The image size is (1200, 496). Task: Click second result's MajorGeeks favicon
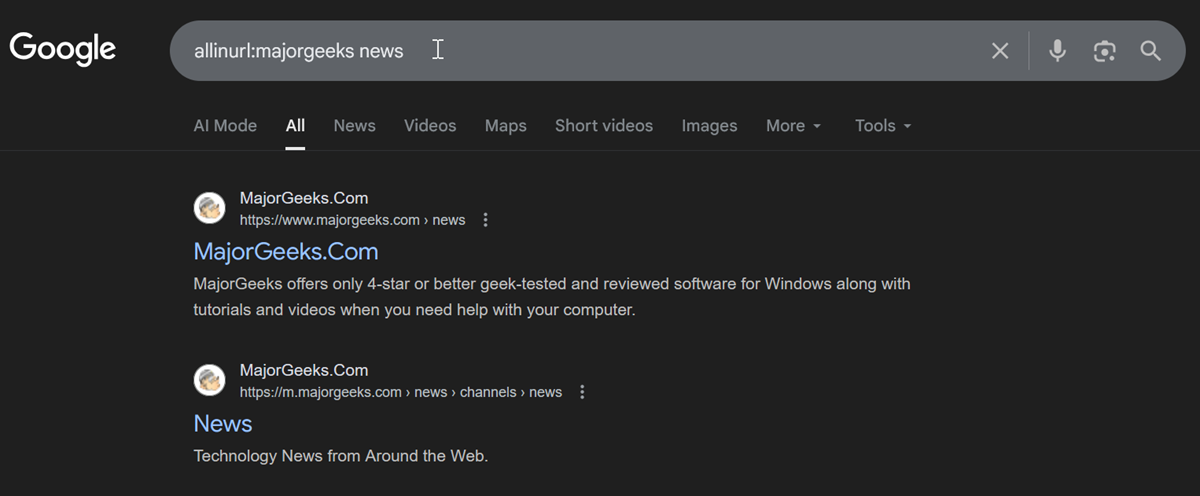coord(210,380)
